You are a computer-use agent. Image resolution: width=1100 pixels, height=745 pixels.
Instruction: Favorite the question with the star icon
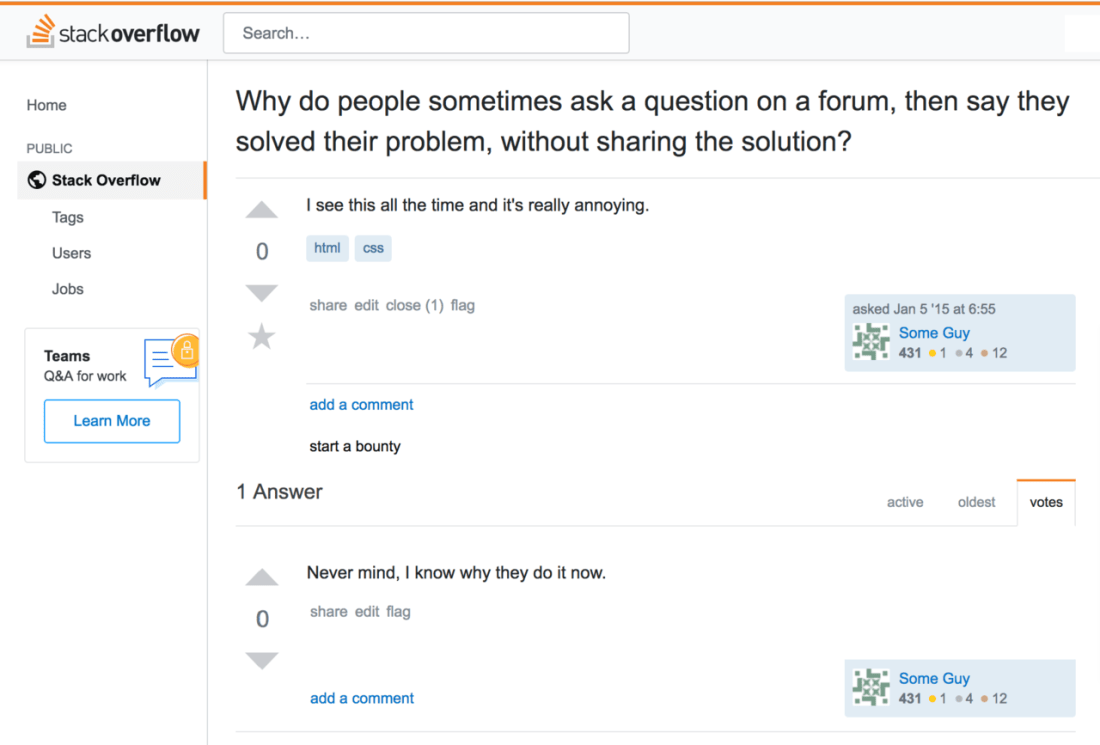262,337
